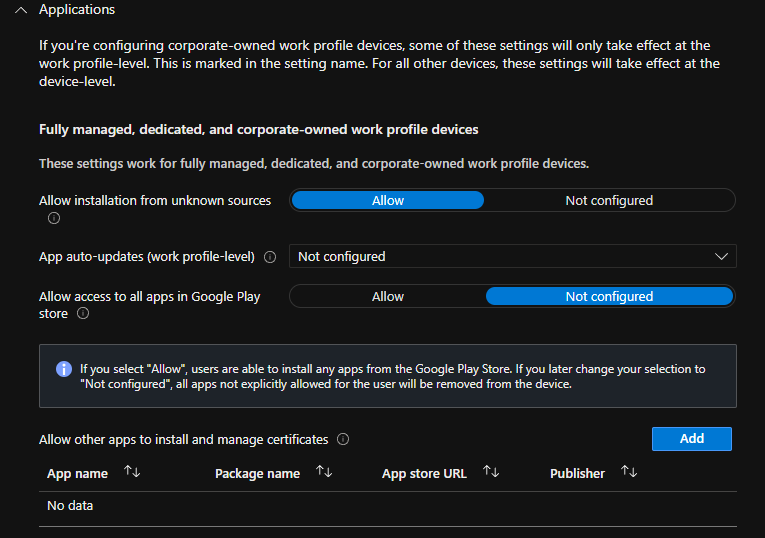Image resolution: width=765 pixels, height=538 pixels.
Task: Collapse the Applications section chevron
Action: coord(21,10)
